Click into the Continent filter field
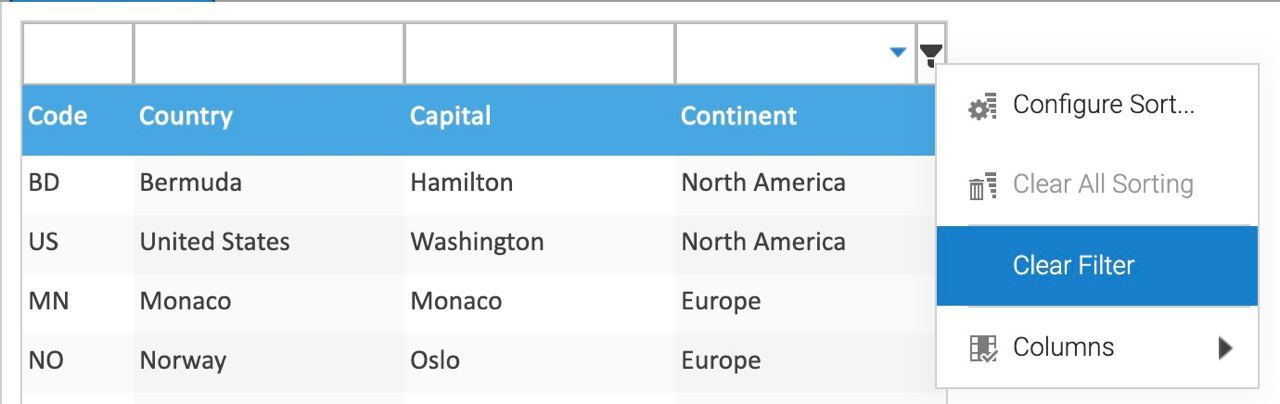This screenshot has width=1280, height=404. (796, 53)
